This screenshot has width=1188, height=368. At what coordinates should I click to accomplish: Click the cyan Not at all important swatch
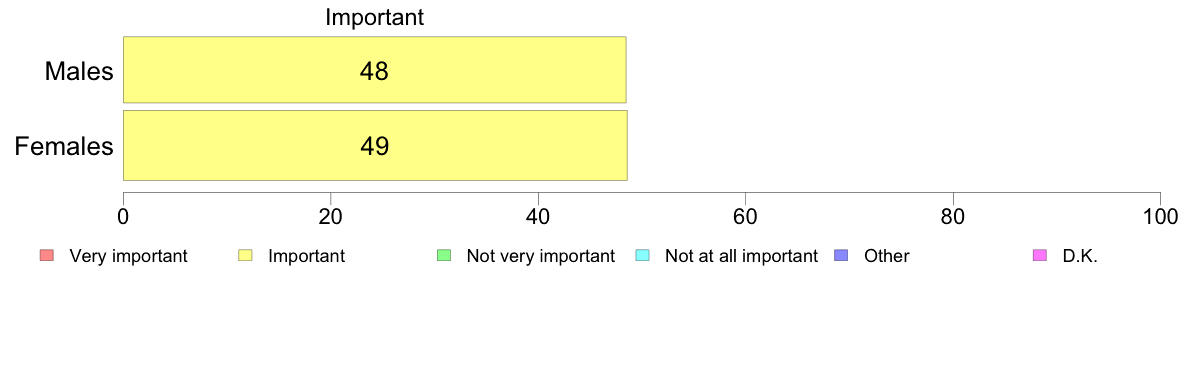click(x=642, y=256)
